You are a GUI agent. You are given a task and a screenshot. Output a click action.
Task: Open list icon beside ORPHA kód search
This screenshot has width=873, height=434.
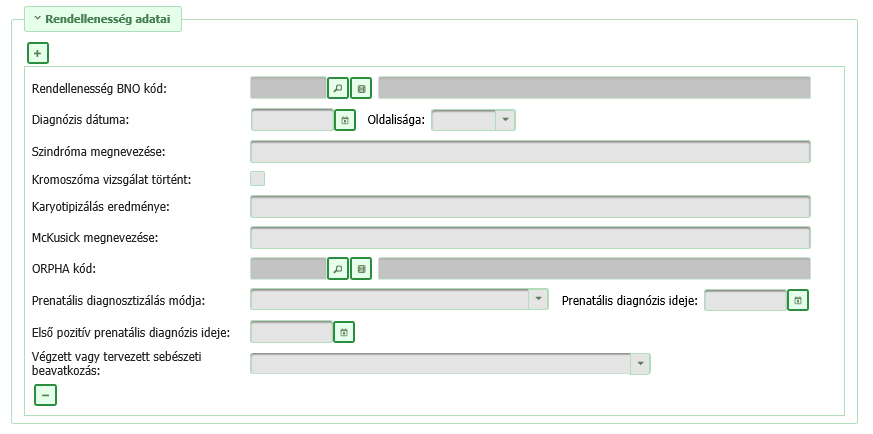coord(361,269)
